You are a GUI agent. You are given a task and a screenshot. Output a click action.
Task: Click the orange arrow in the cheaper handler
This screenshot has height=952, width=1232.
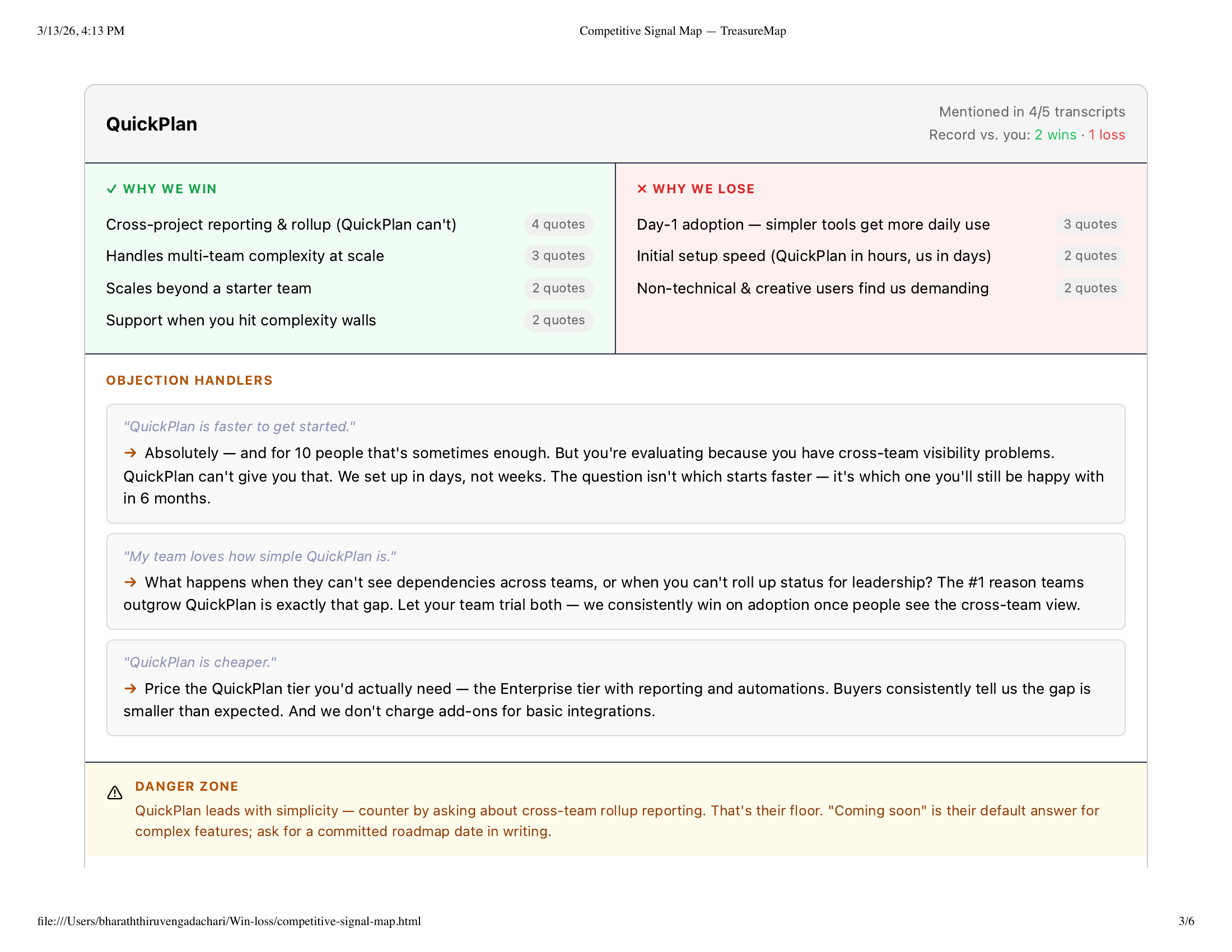130,689
